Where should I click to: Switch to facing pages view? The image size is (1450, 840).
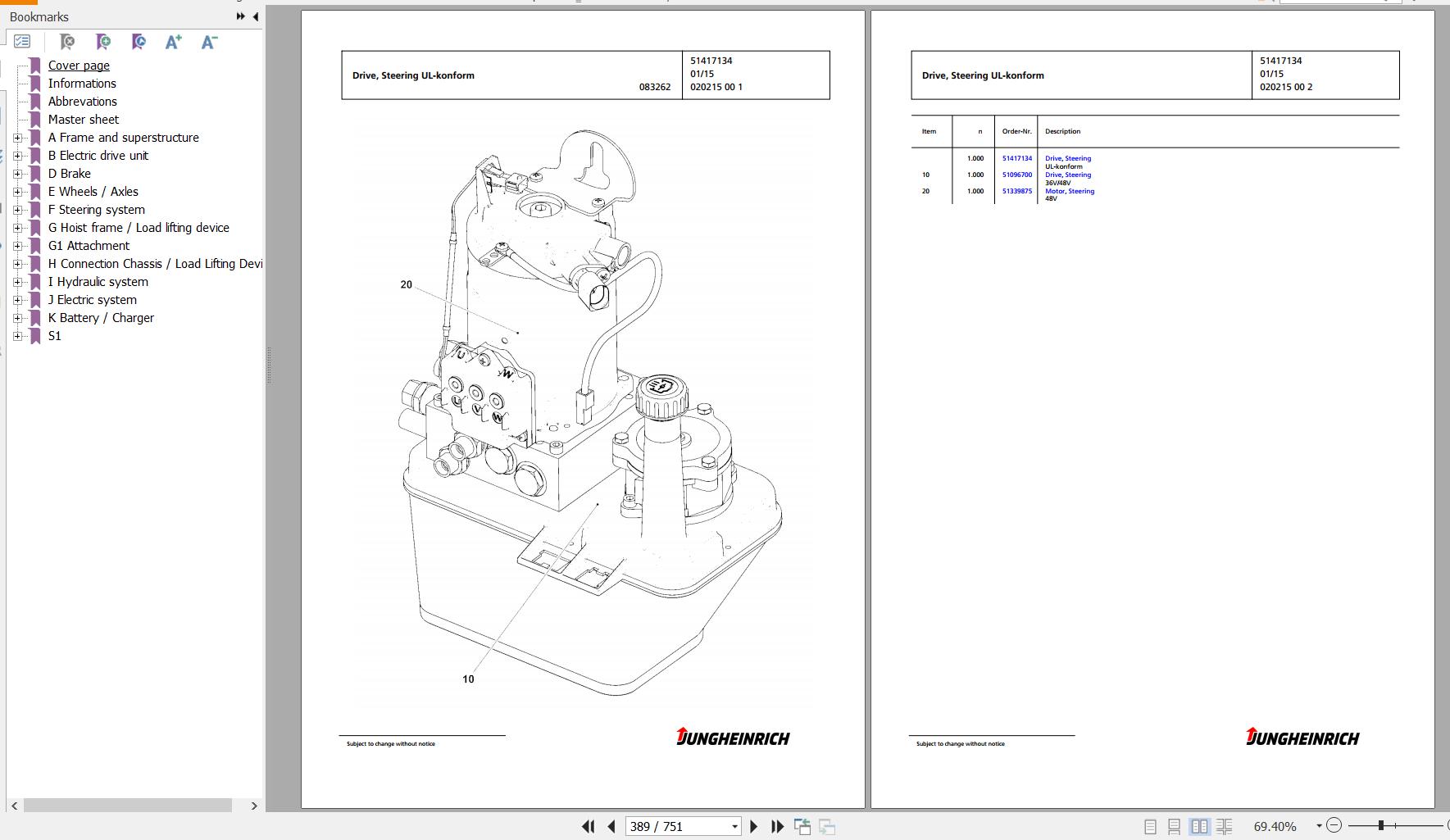pyautogui.click(x=1199, y=827)
